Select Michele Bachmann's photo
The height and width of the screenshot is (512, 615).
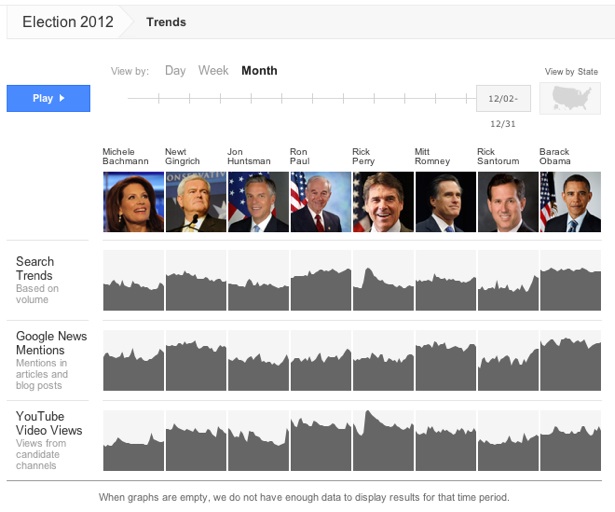coord(133,202)
